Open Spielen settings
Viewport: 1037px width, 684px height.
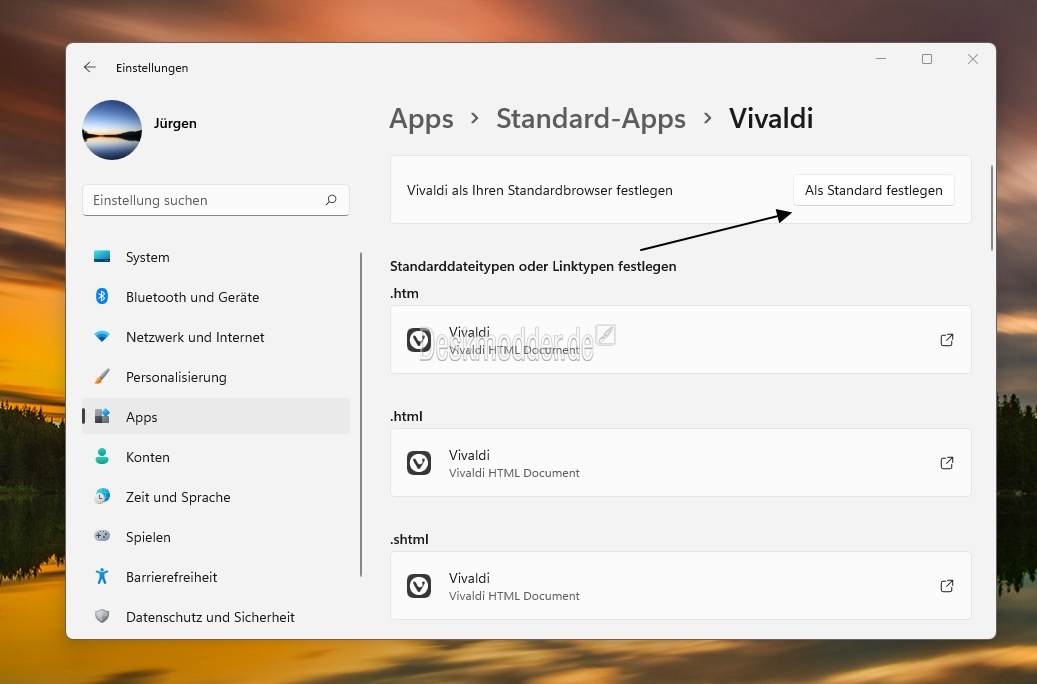tap(216, 537)
